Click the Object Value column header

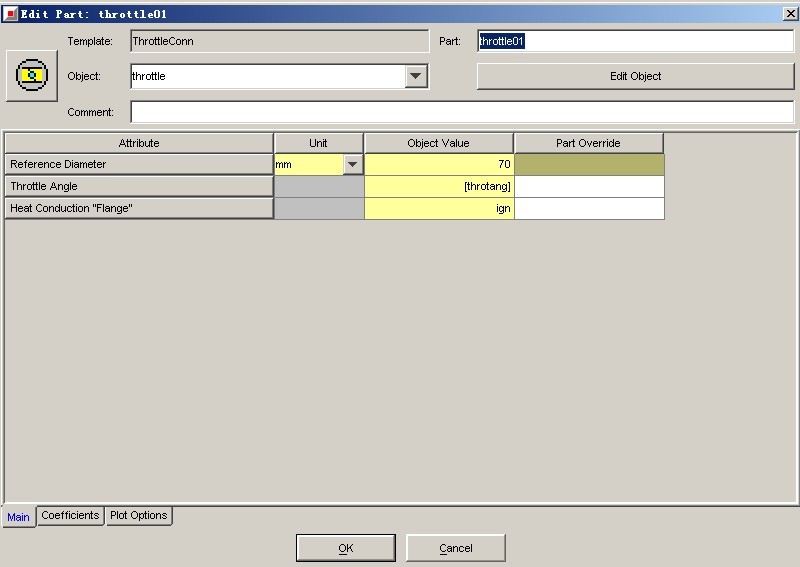438,143
